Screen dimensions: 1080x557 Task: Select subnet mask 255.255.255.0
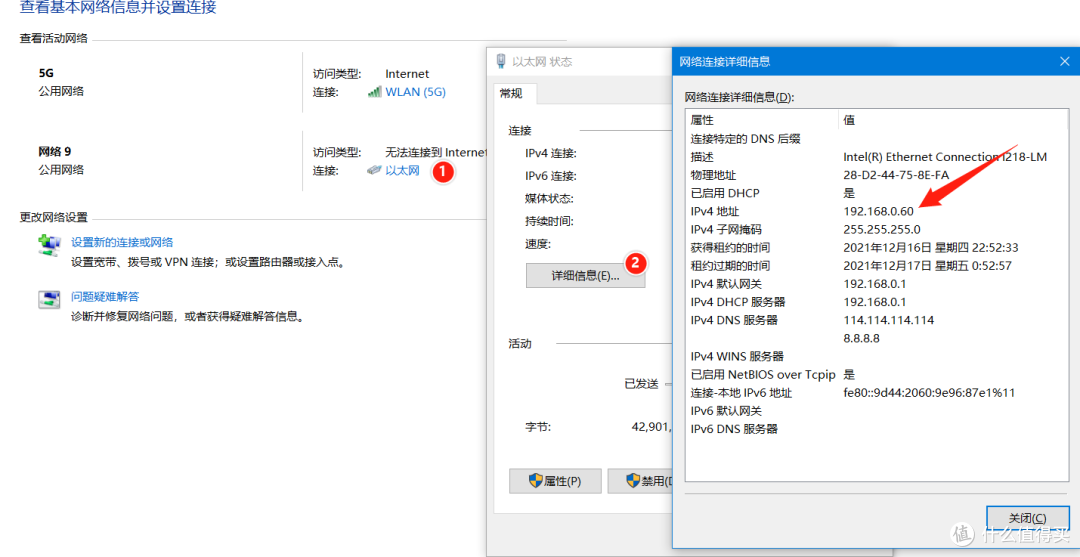click(882, 229)
